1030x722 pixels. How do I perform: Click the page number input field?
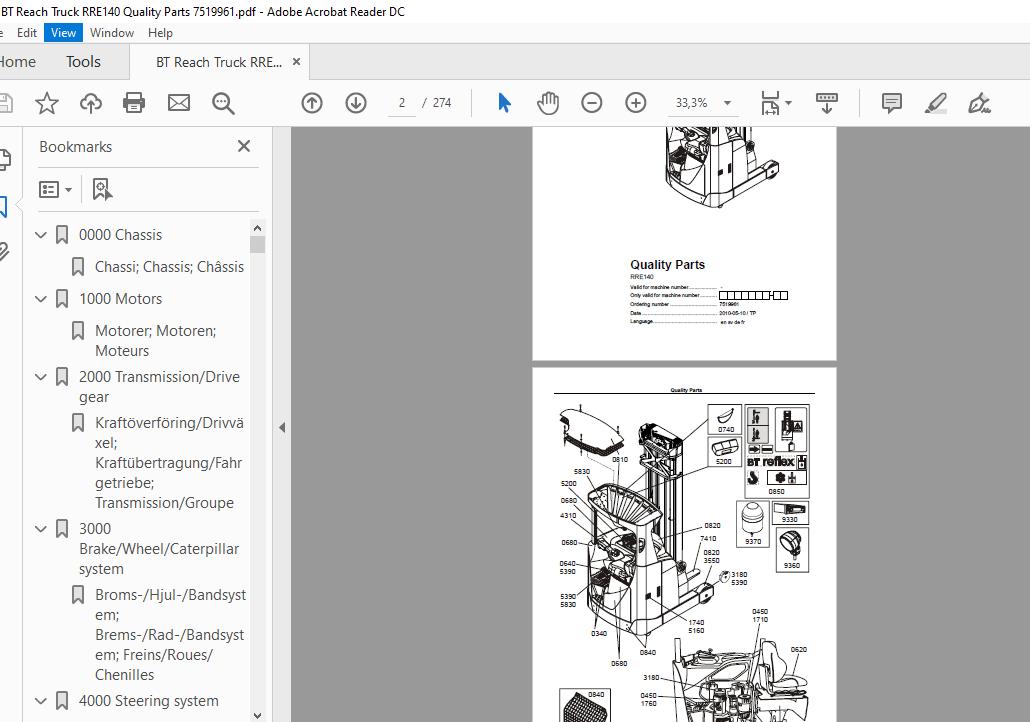pyautogui.click(x=402, y=103)
